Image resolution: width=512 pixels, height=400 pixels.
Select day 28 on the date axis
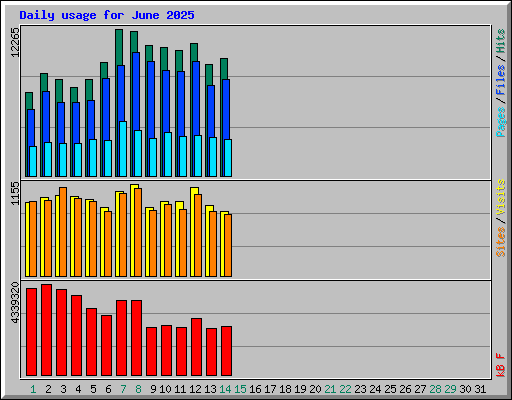pos(435,389)
